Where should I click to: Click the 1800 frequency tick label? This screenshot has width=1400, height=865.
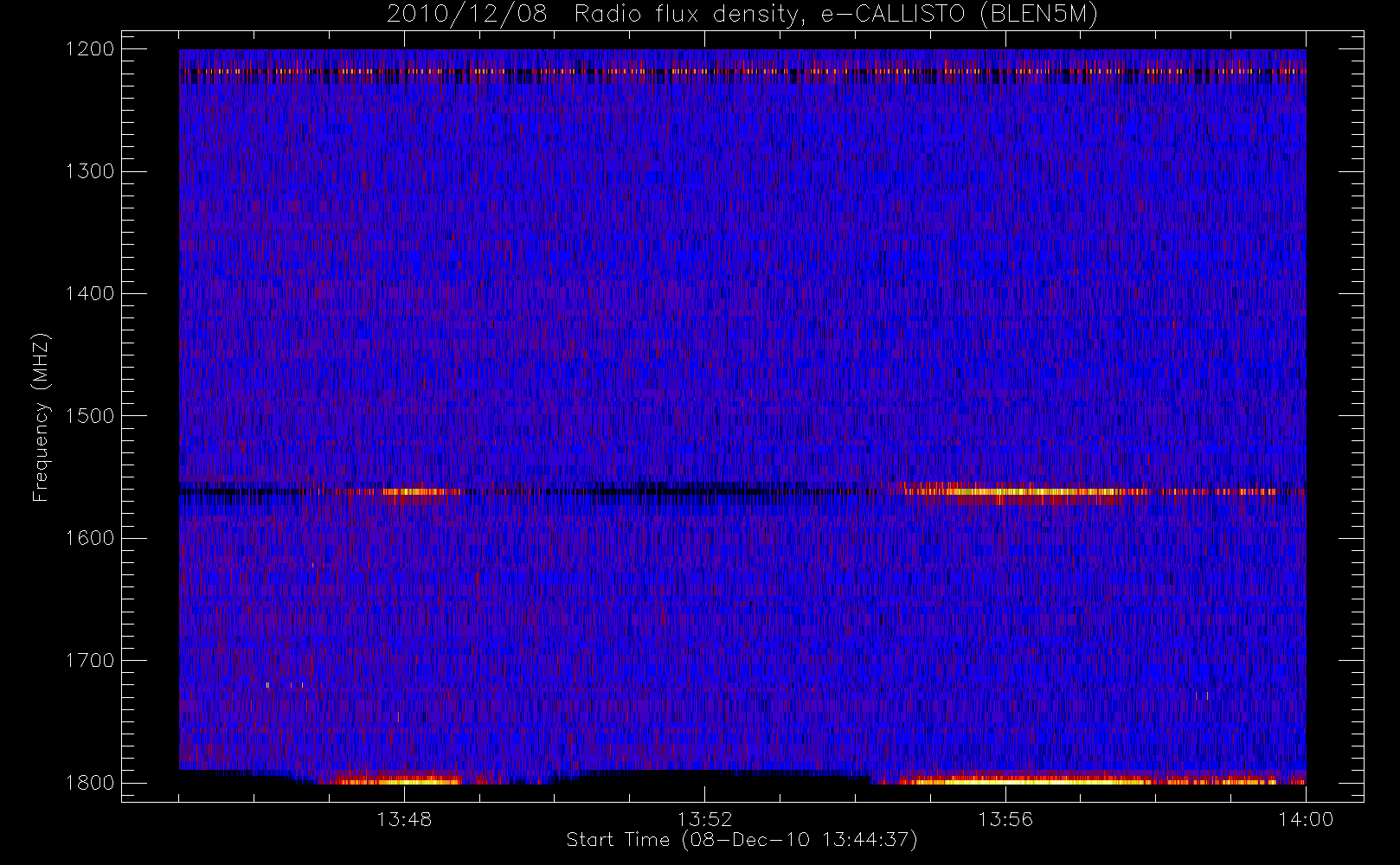click(90, 783)
